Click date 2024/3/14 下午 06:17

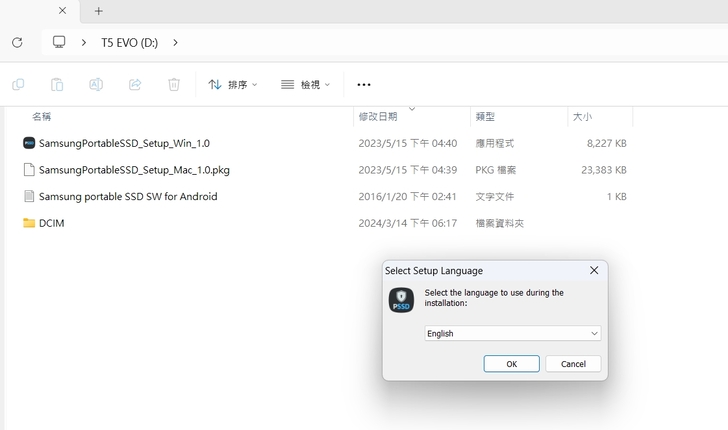tap(408, 223)
